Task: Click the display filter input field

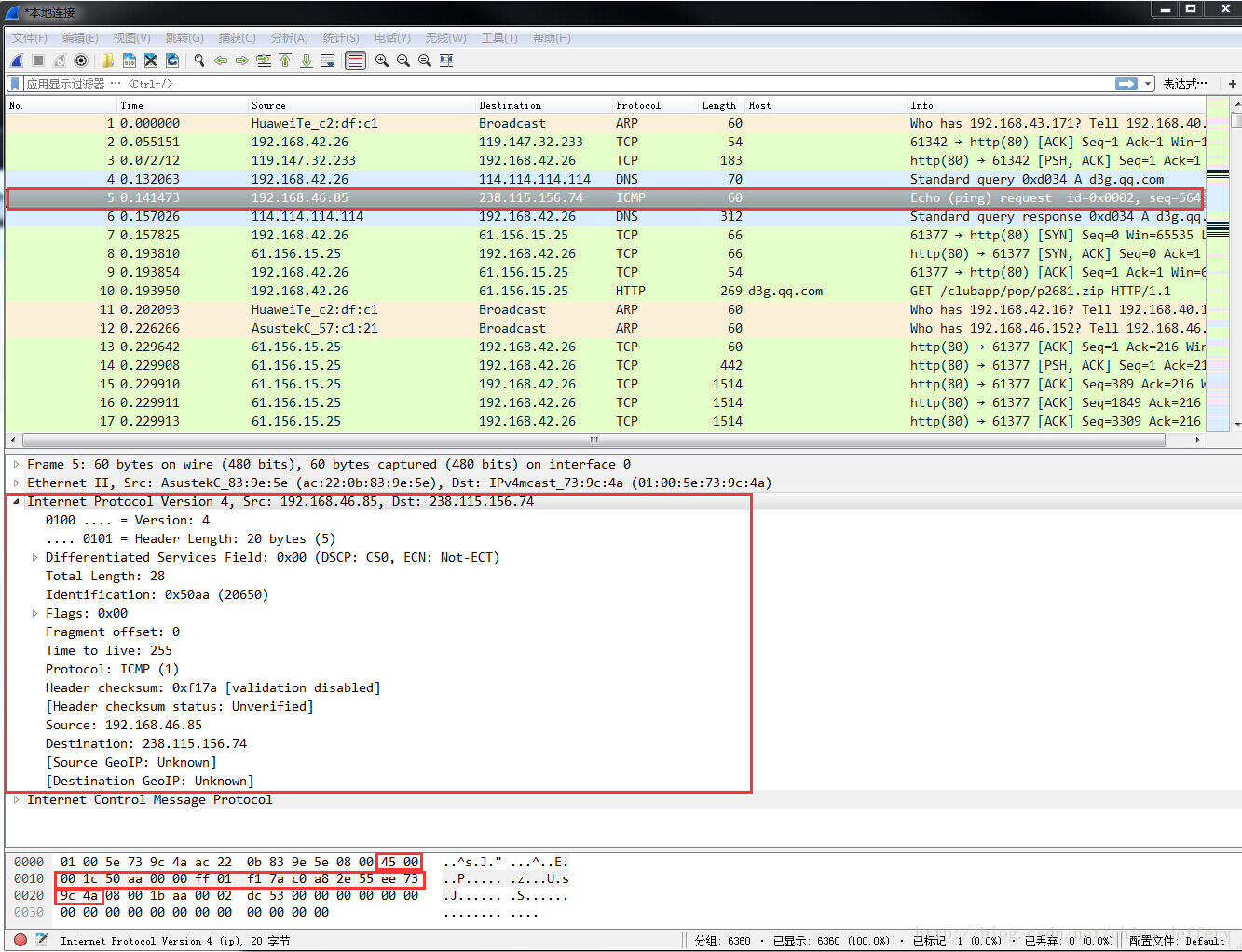Action: click(559, 84)
